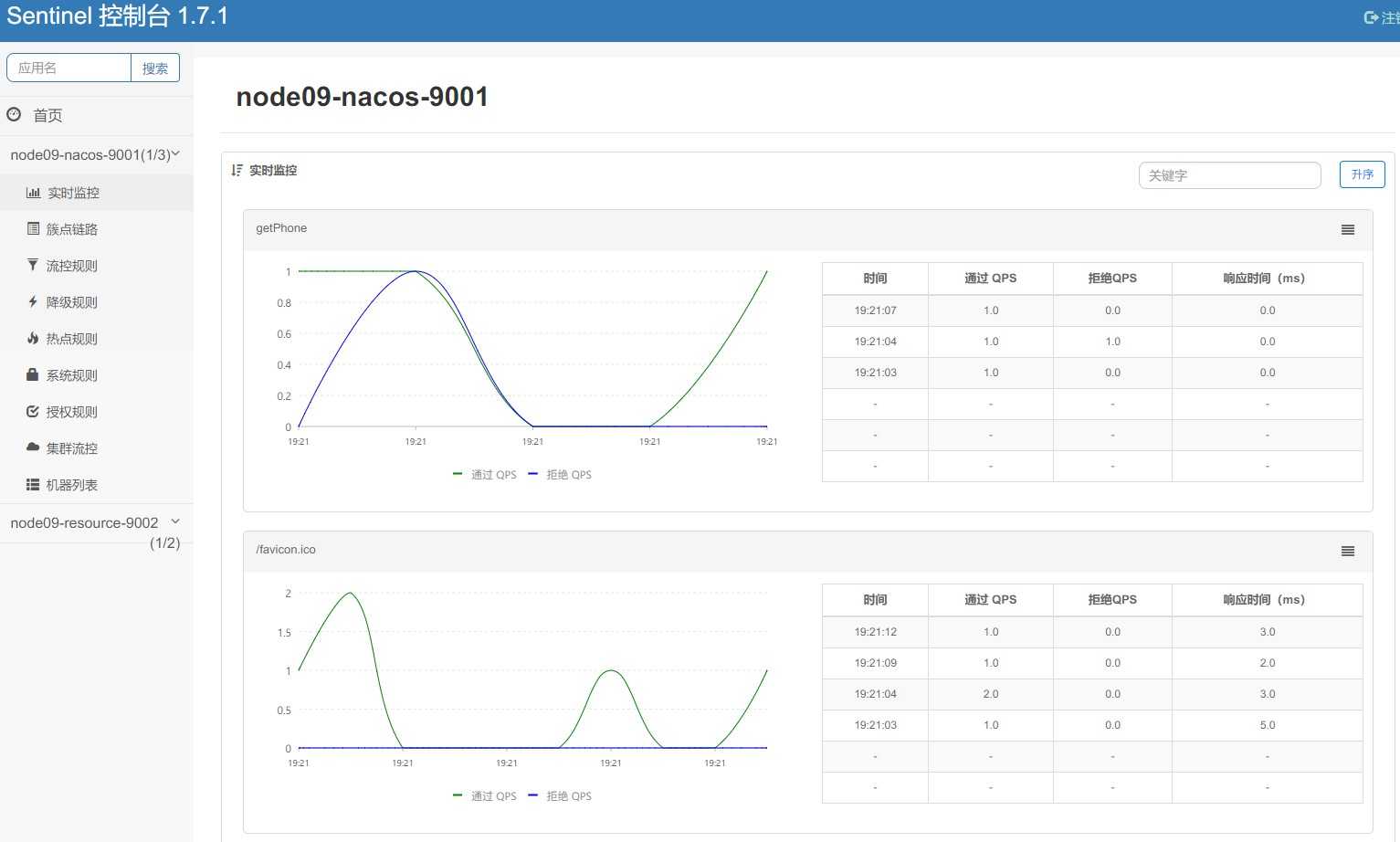This screenshot has height=842, width=1400.
Task: Toggle 拒绝 QPS series in getPhone chart legend
Action: [x=560, y=475]
